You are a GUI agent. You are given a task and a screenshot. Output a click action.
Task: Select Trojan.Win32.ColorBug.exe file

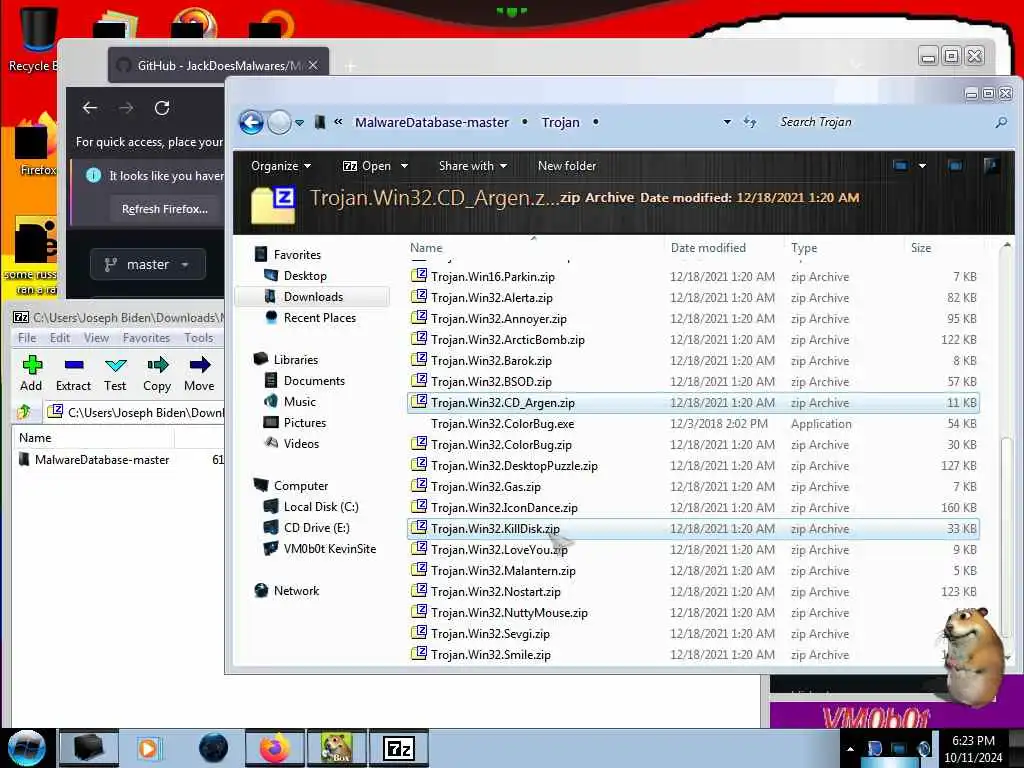(693, 424)
